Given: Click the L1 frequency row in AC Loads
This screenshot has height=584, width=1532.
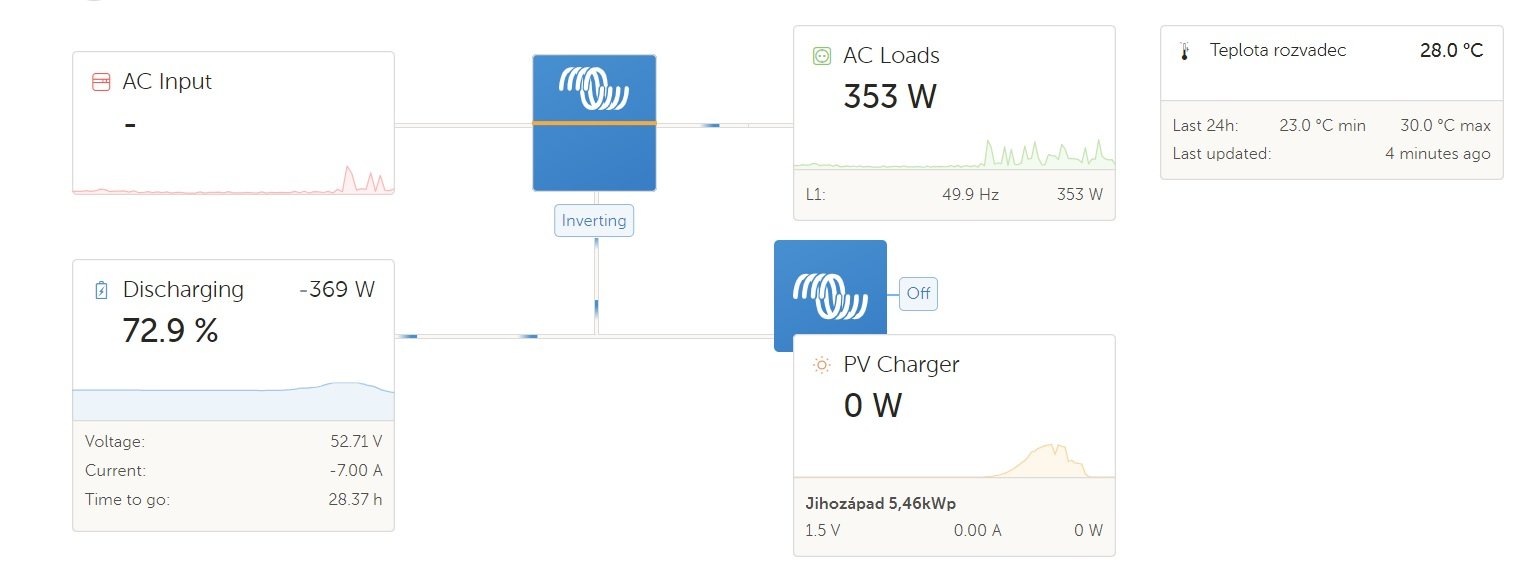Looking at the screenshot, I should pos(954,194).
